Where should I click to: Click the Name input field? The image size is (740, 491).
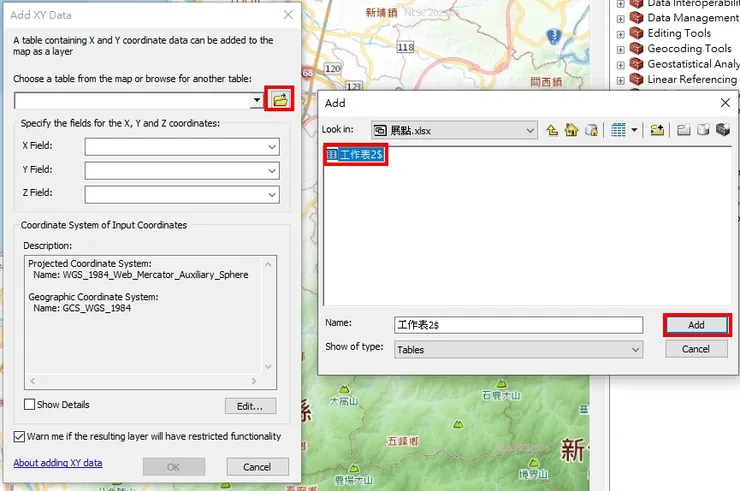tap(518, 325)
